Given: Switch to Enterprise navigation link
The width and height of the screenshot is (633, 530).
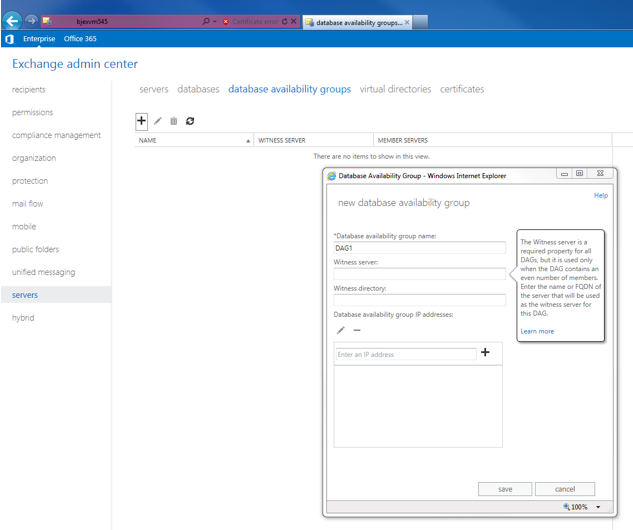Looking at the screenshot, I should point(39,39).
